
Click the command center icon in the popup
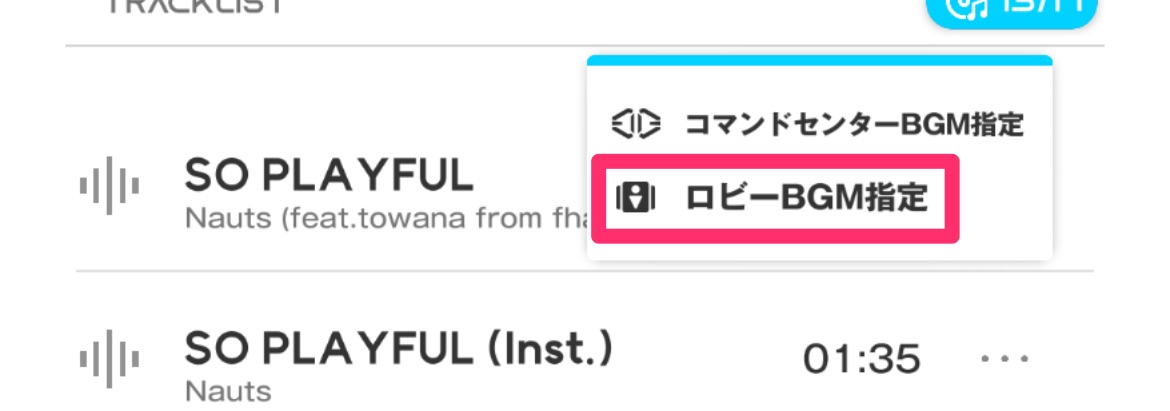tap(636, 125)
